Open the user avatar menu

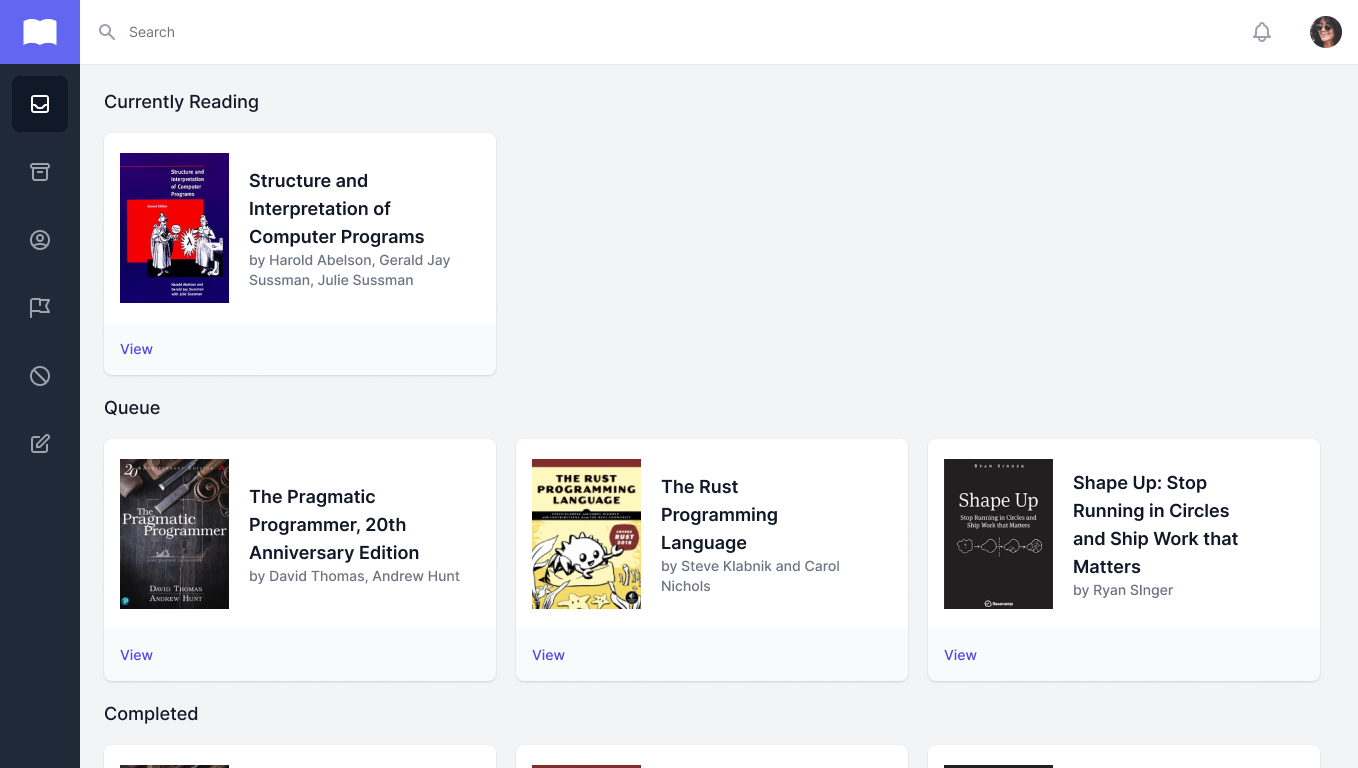pyautogui.click(x=1326, y=32)
